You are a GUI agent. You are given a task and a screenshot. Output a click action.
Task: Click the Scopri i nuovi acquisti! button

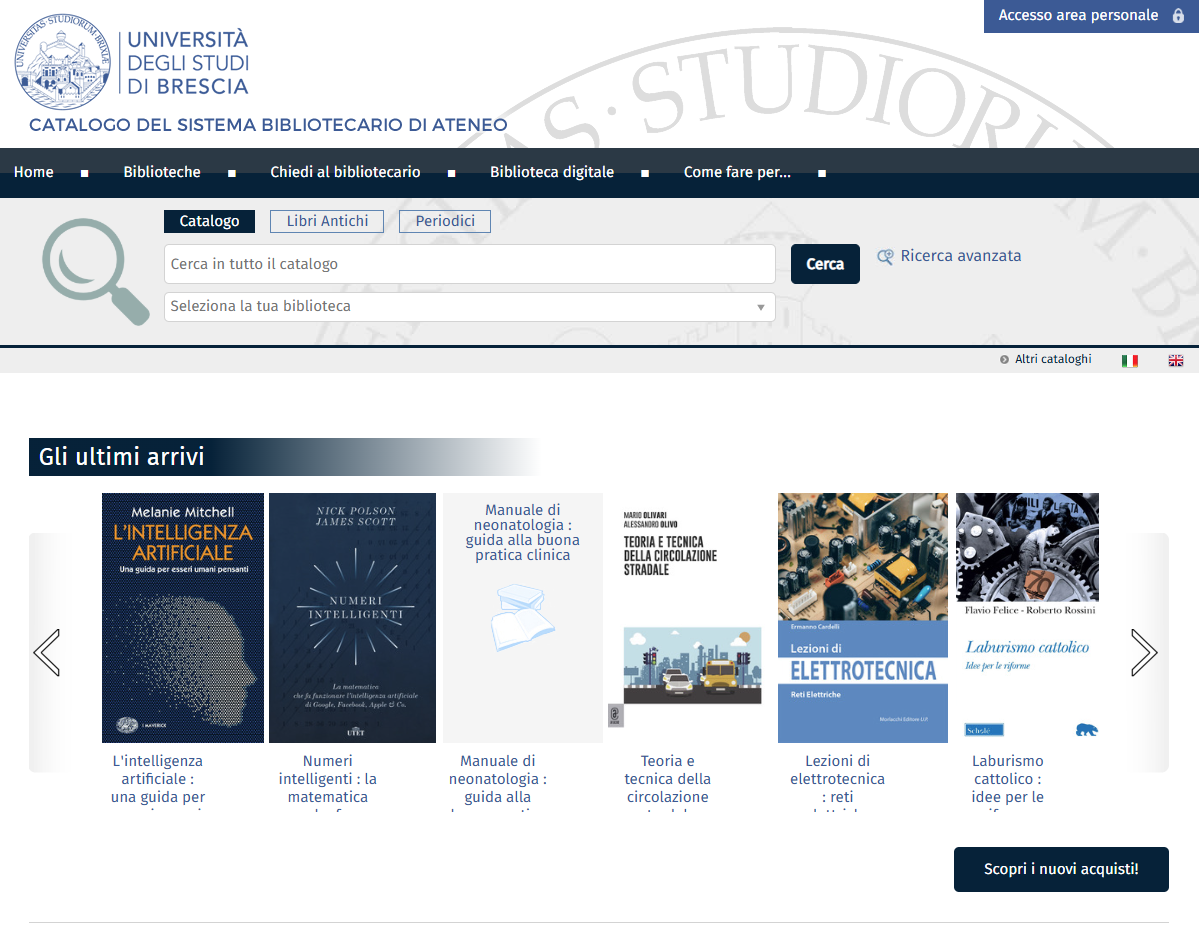pos(1060,869)
